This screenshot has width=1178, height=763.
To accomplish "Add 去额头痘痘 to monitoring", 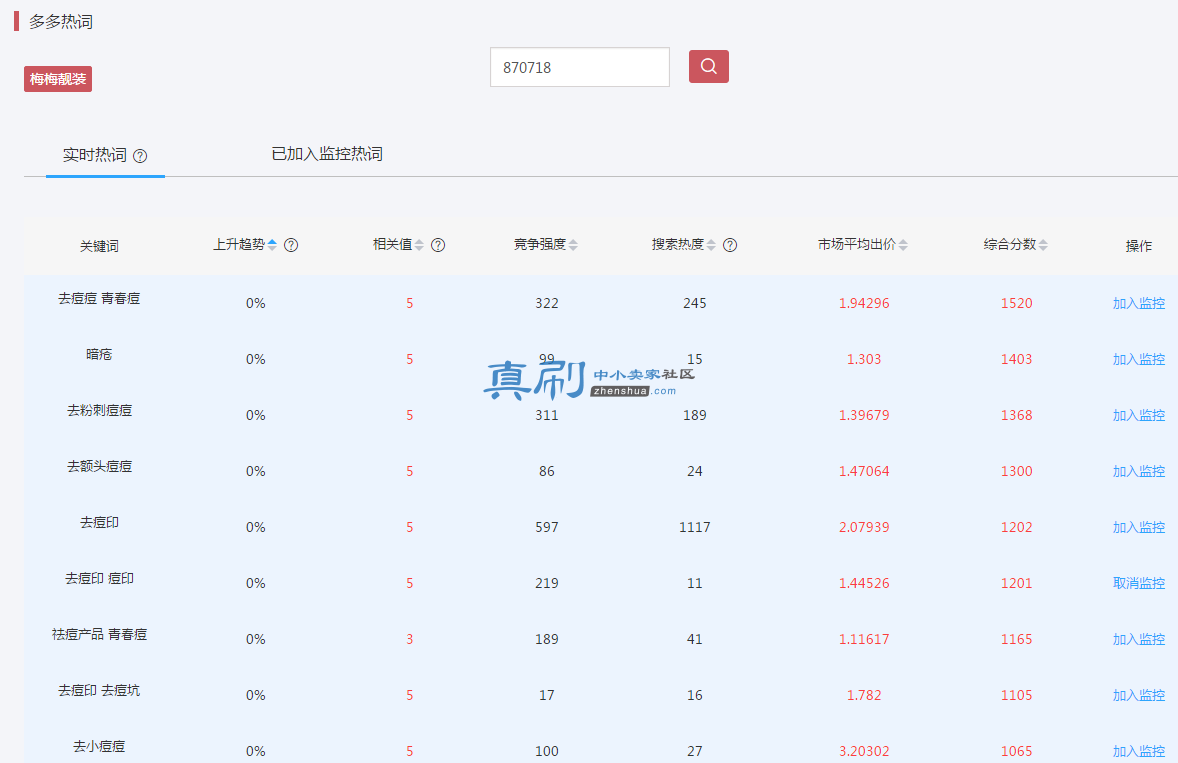I will point(1138,472).
